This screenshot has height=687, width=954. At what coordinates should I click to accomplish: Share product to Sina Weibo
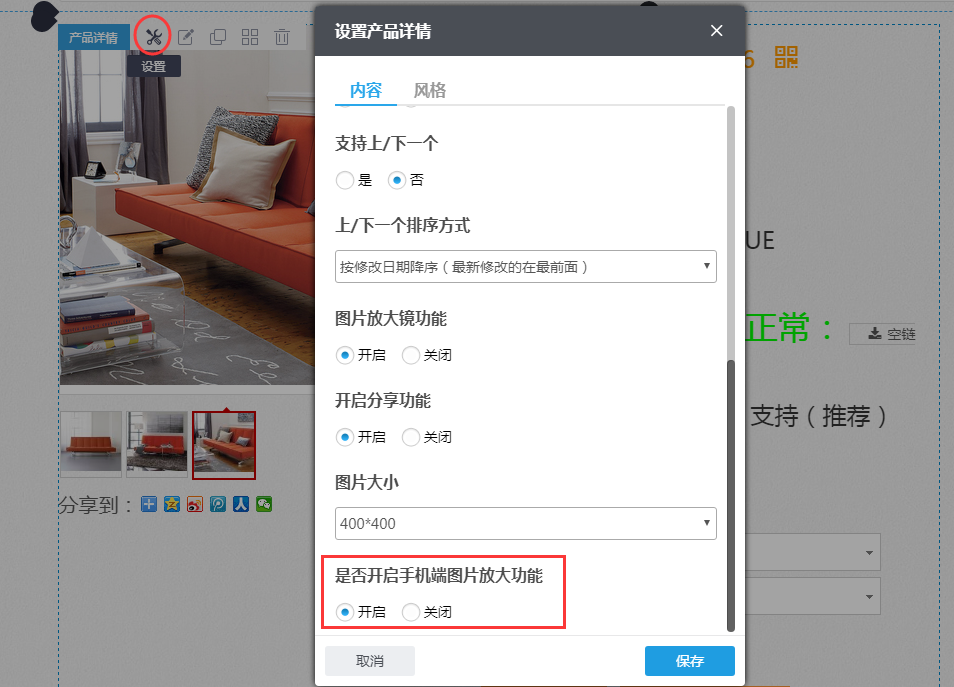(194, 504)
